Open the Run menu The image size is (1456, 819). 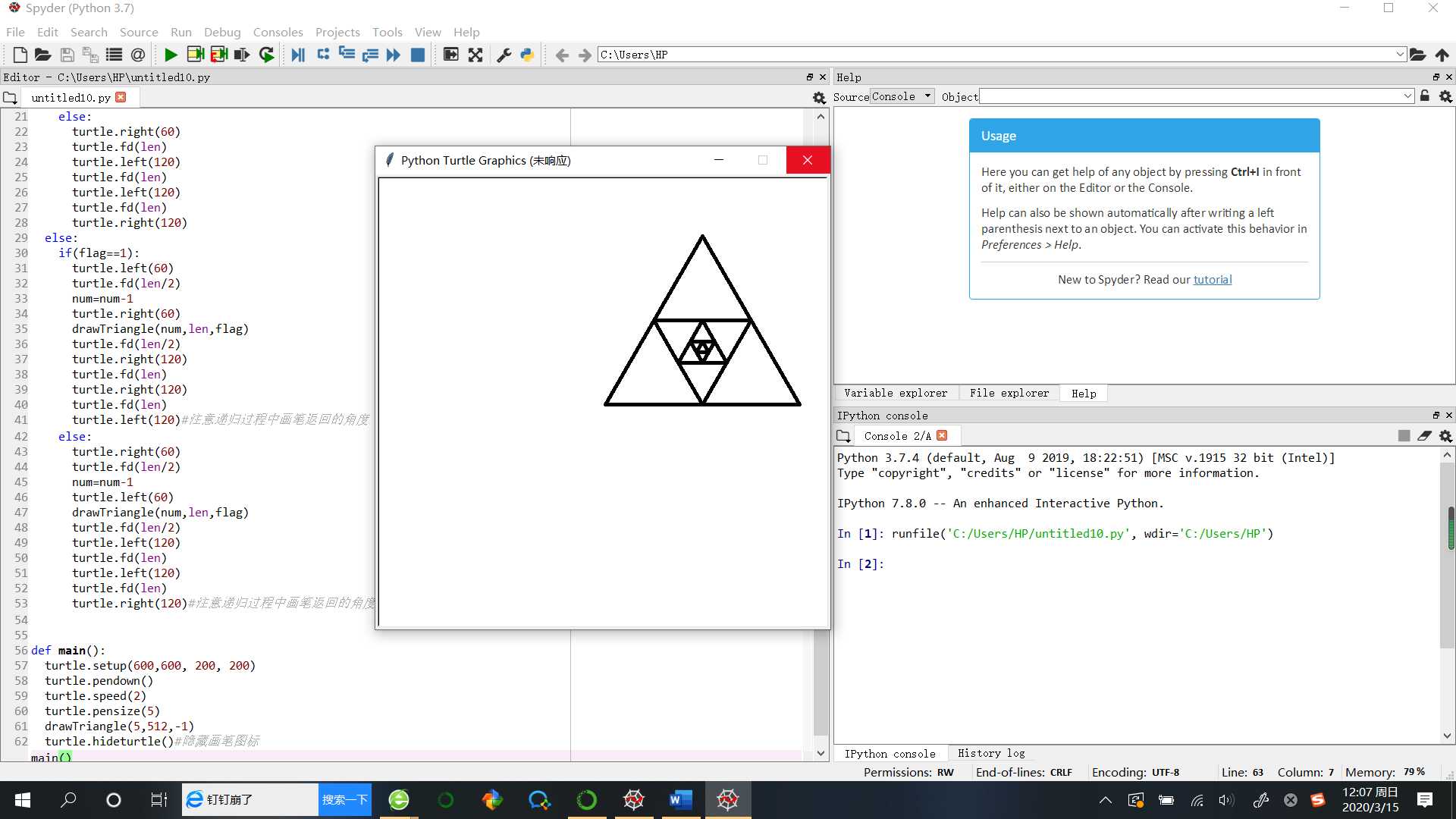[x=180, y=32]
